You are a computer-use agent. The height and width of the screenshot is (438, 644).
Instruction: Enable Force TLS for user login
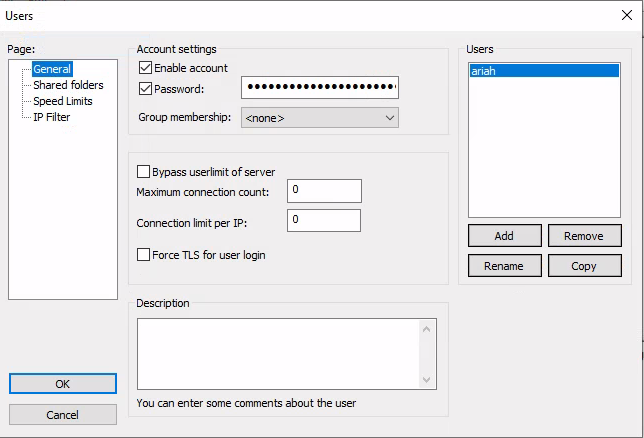pyautogui.click(x=143, y=254)
